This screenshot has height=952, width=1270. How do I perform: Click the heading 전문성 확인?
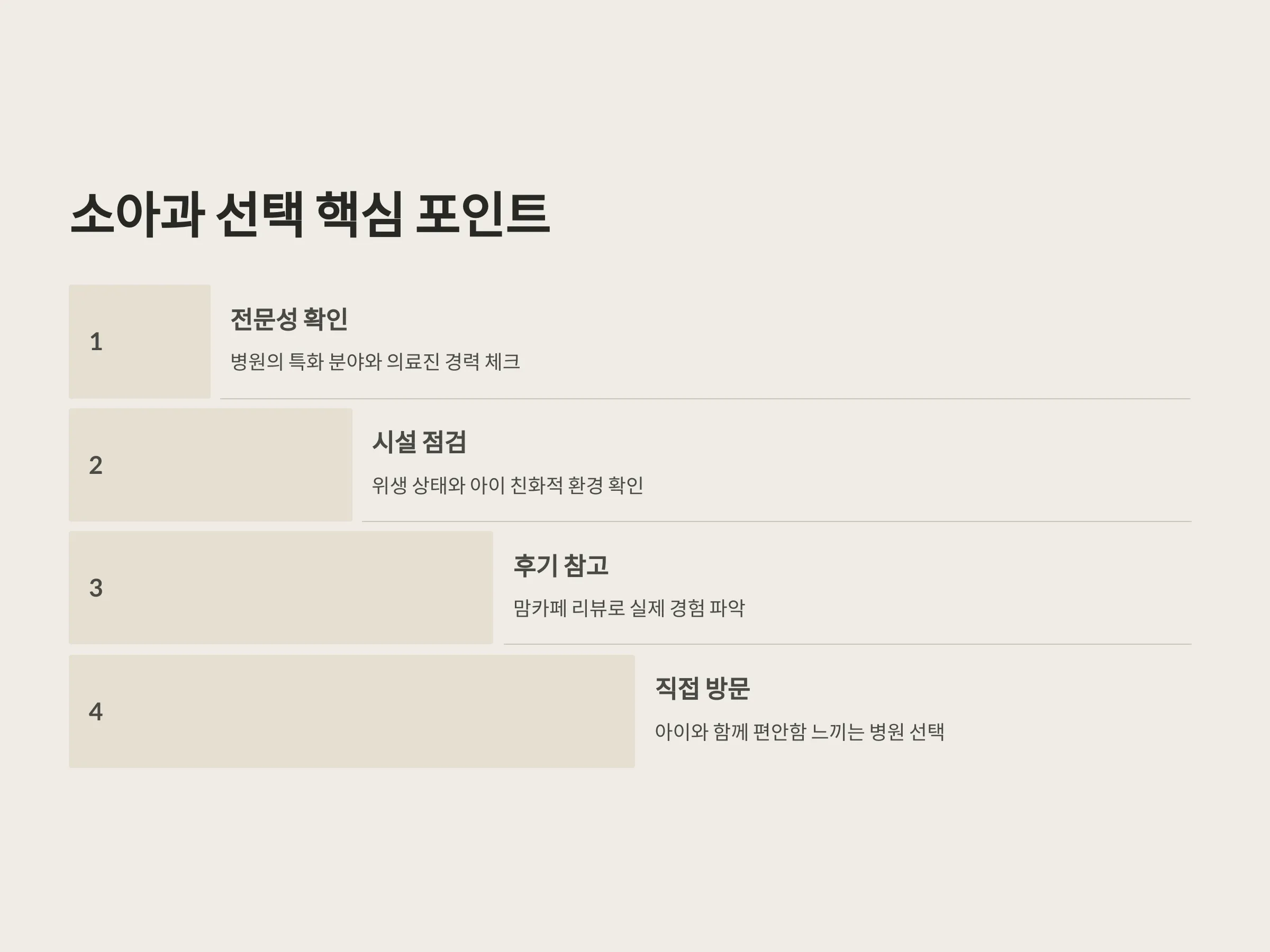(x=289, y=319)
